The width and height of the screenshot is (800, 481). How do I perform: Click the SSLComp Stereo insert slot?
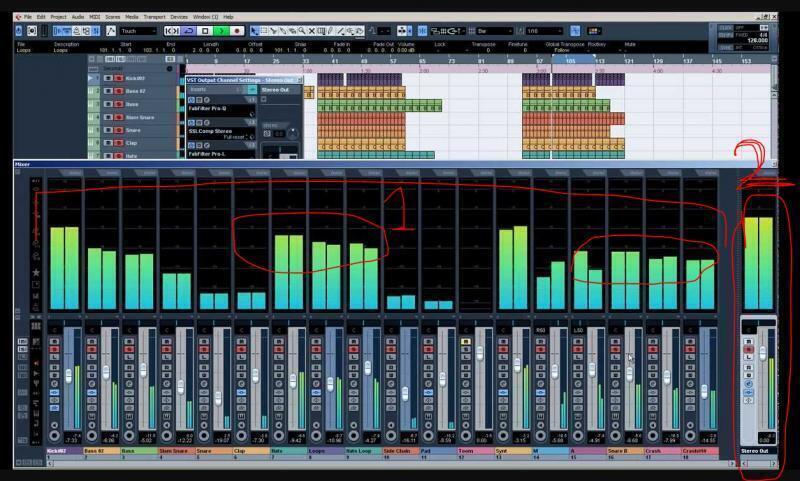[x=220, y=131]
